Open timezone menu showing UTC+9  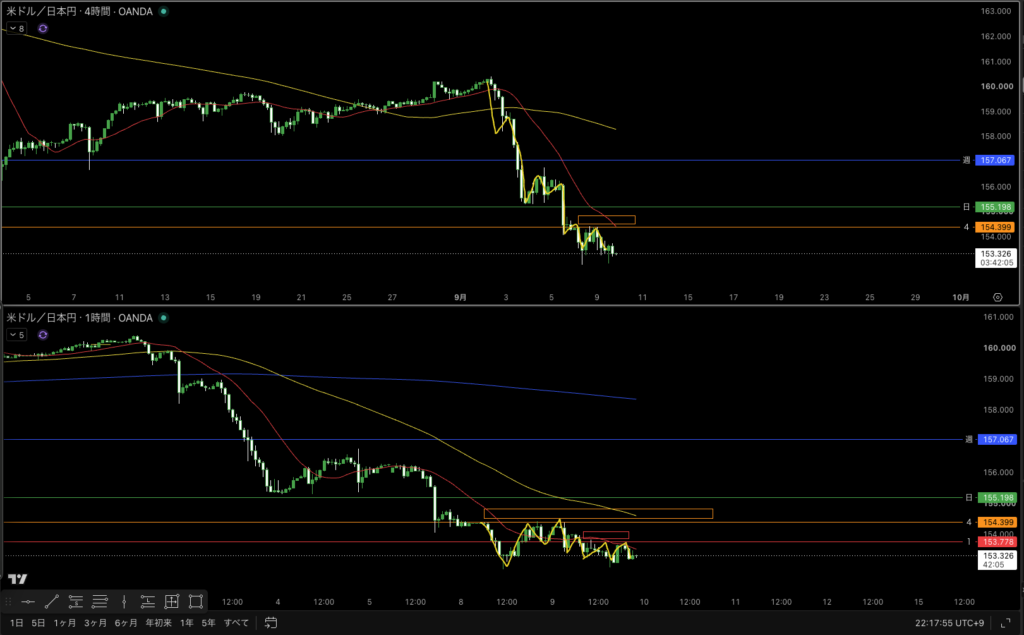pos(950,623)
